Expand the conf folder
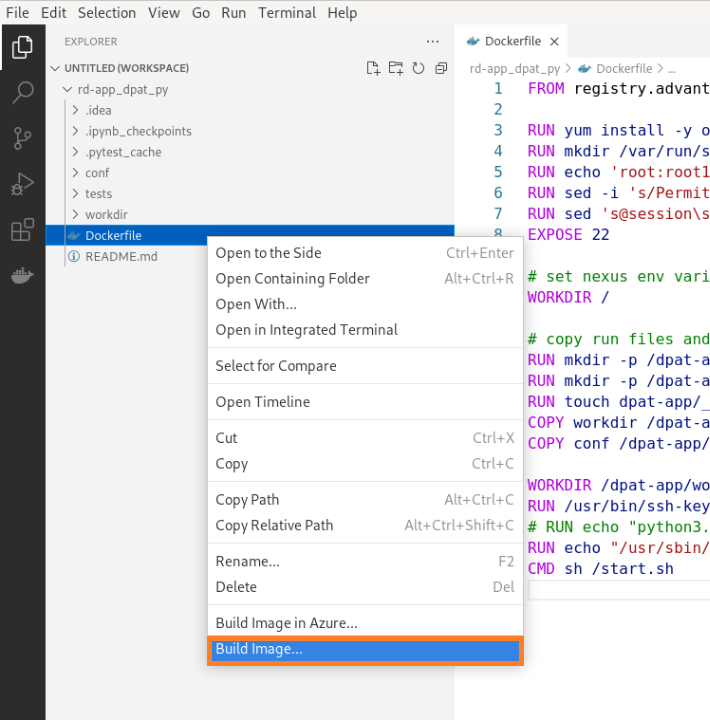The width and height of the screenshot is (710, 720). pos(97,173)
